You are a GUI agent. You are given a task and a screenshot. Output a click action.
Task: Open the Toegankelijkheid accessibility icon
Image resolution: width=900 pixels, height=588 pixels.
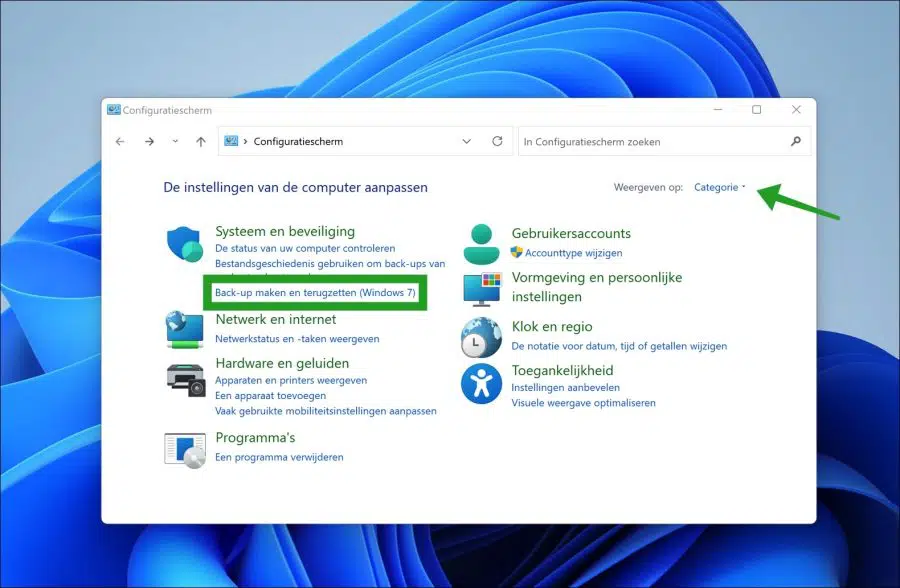[481, 384]
